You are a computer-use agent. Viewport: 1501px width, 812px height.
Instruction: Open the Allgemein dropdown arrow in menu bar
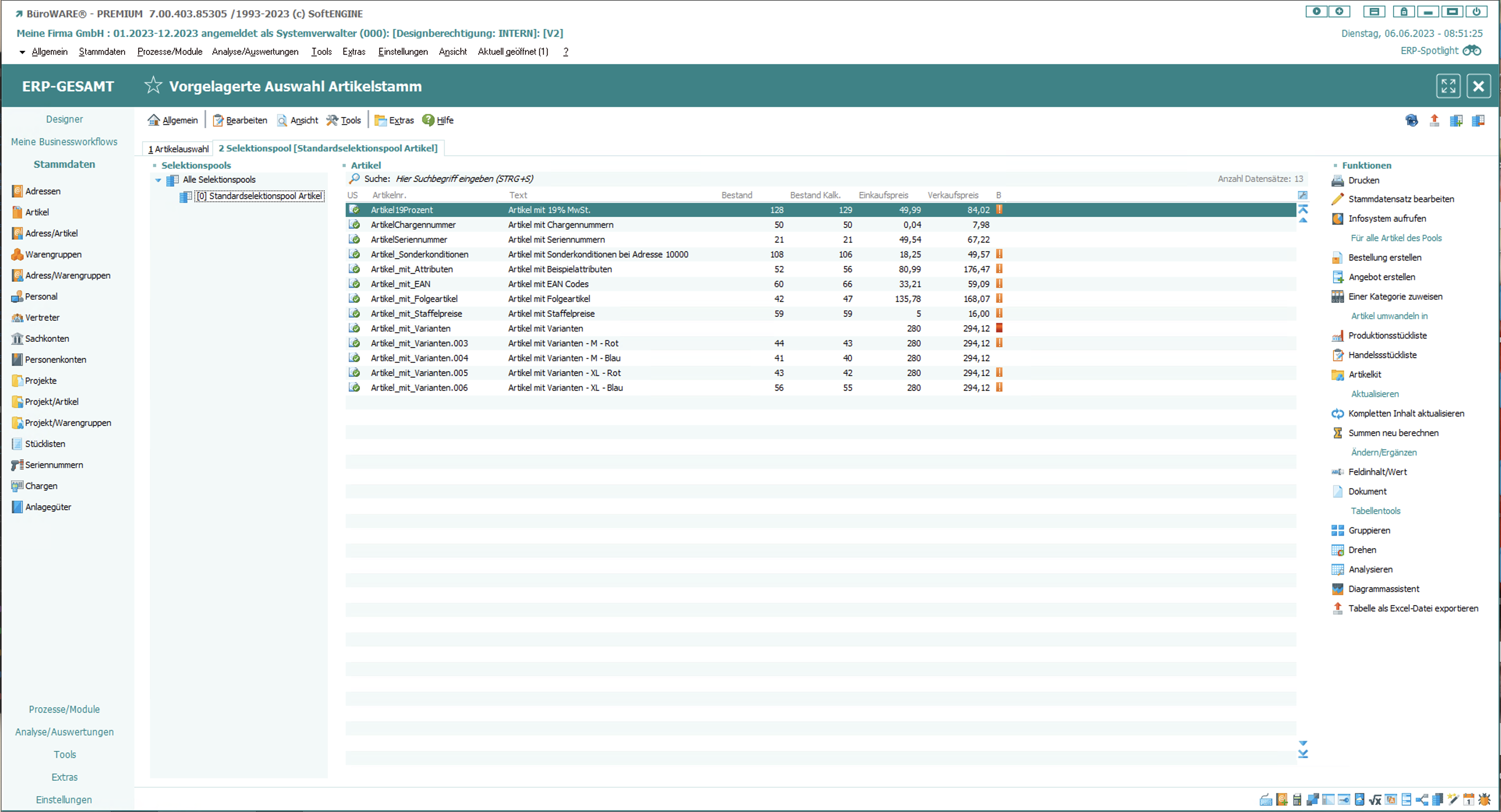point(22,52)
